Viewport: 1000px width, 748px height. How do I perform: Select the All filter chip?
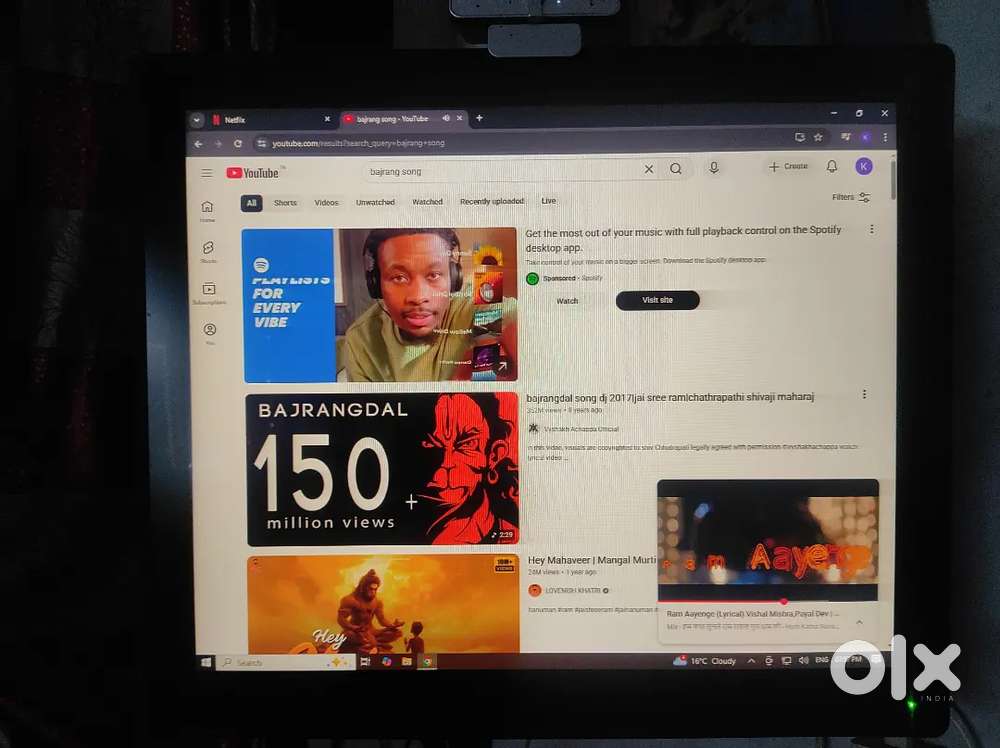[x=251, y=203]
